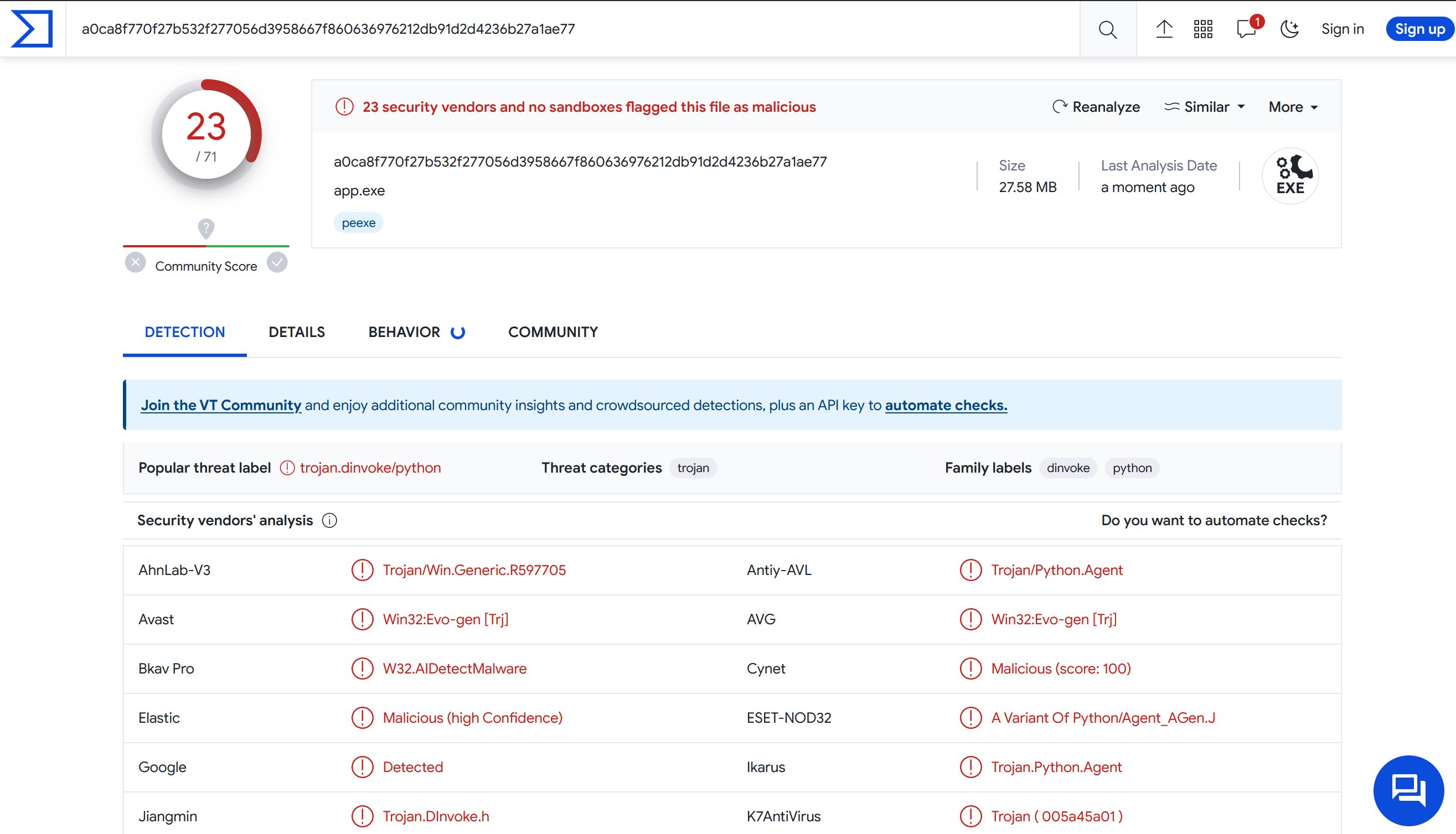Click the Elastic detection alert icon
Viewport: 1456px width, 834px height.
click(x=362, y=718)
